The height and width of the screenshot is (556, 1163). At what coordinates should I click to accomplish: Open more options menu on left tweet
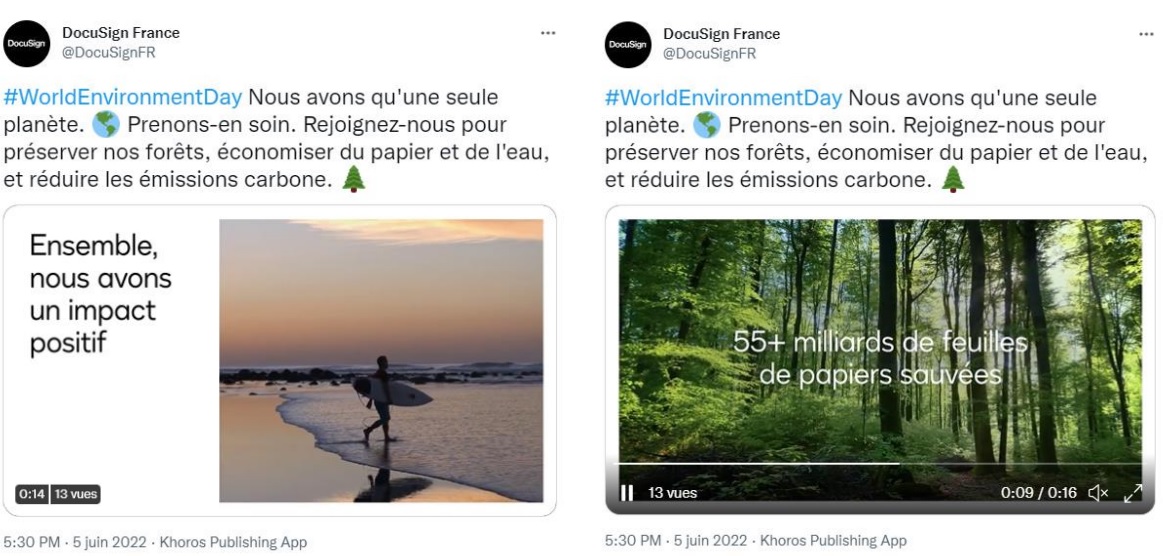547,32
